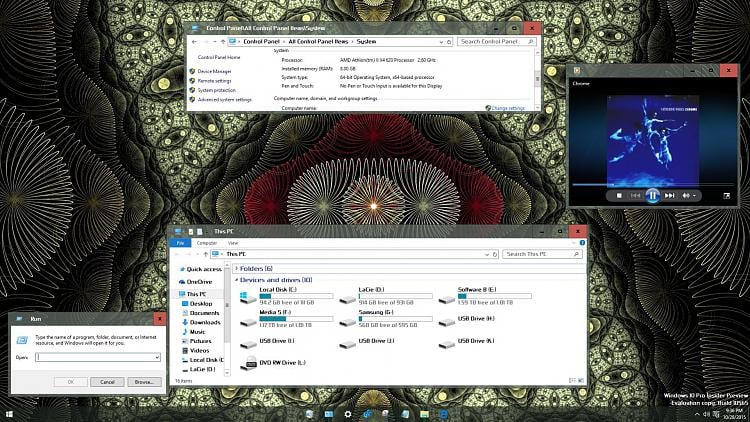Image resolution: width=750 pixels, height=422 pixels.
Task: Click the Change settings link
Action: (x=507, y=108)
